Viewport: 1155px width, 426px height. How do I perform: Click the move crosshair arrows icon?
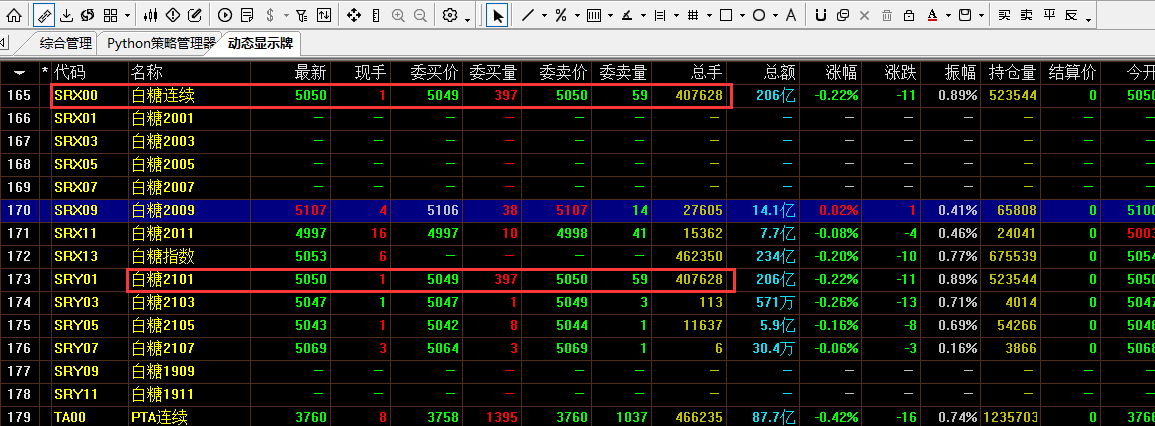point(354,15)
